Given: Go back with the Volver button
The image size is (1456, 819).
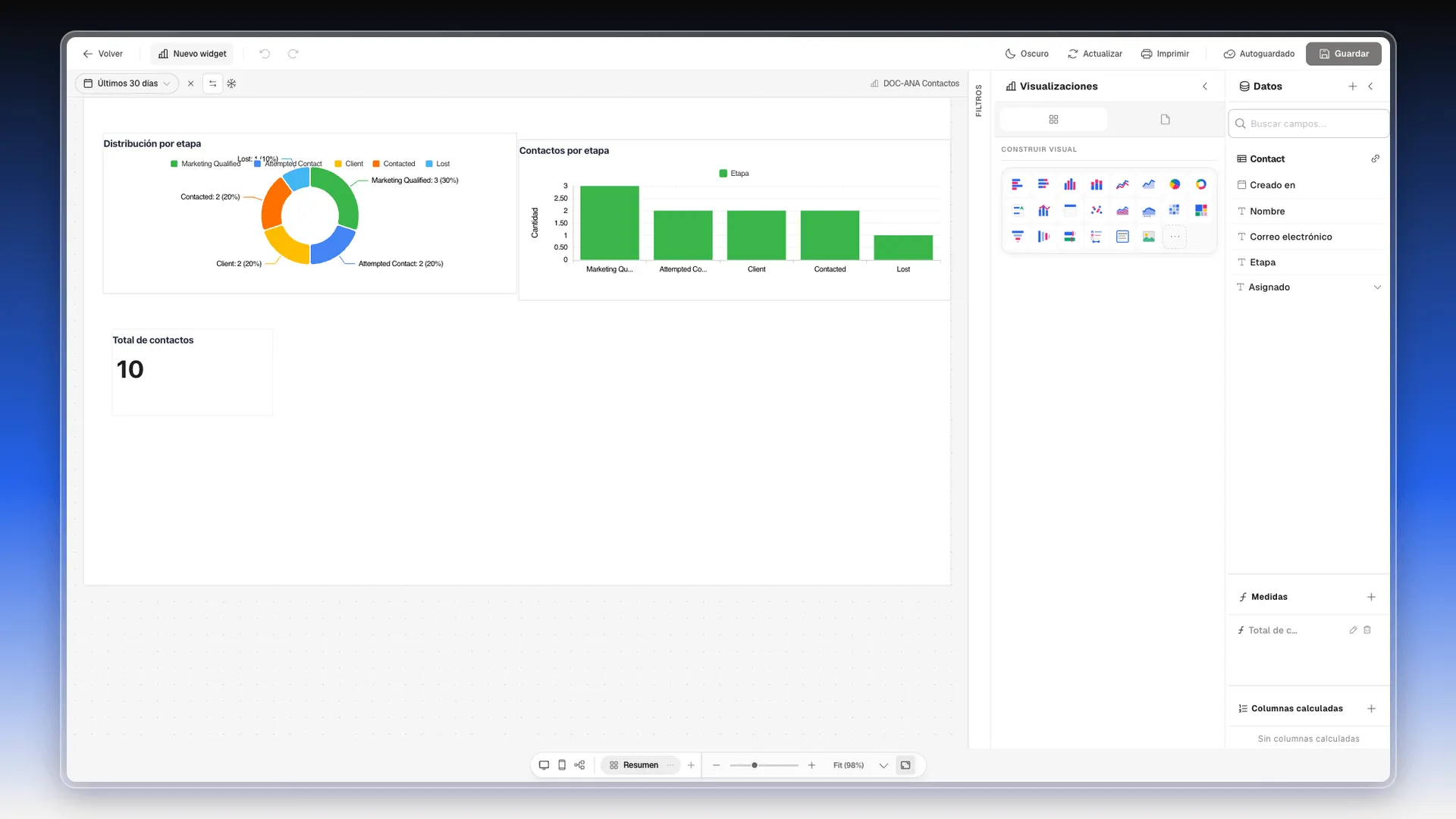Looking at the screenshot, I should click(x=103, y=54).
